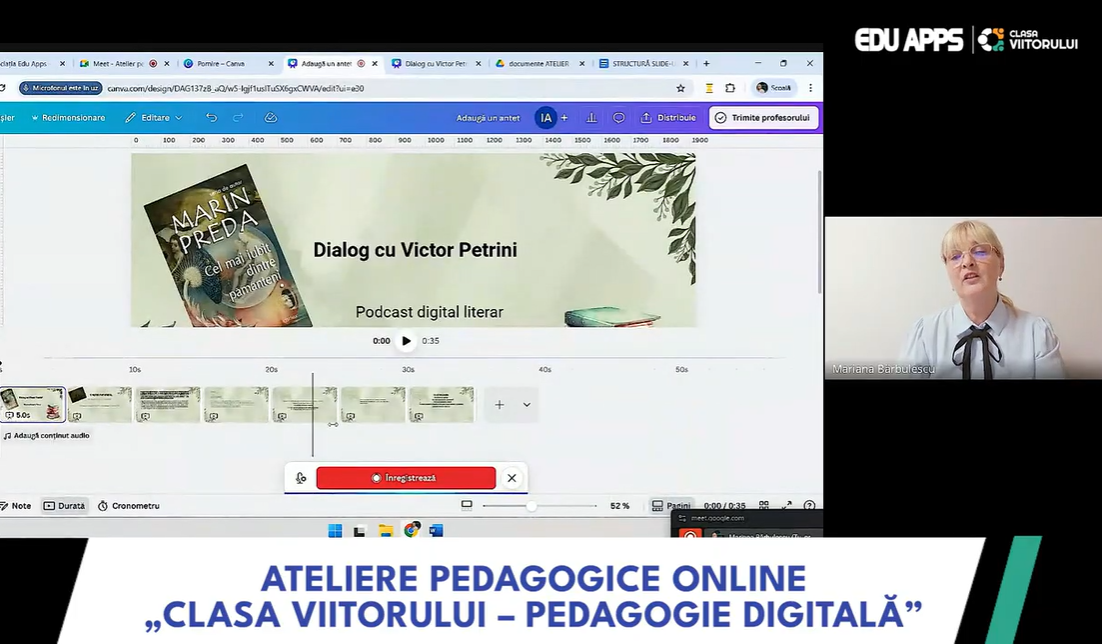1102x644 pixels.
Task: Toggle the Durată view button
Action: [x=64, y=505]
